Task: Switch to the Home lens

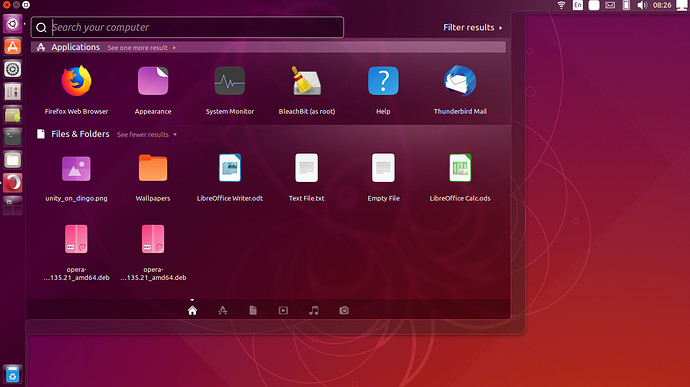Action: [192, 310]
